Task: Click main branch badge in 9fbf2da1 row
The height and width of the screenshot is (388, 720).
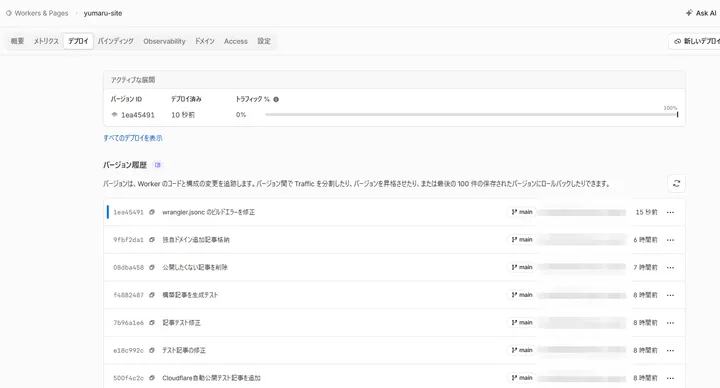Action: pyautogui.click(x=522, y=240)
